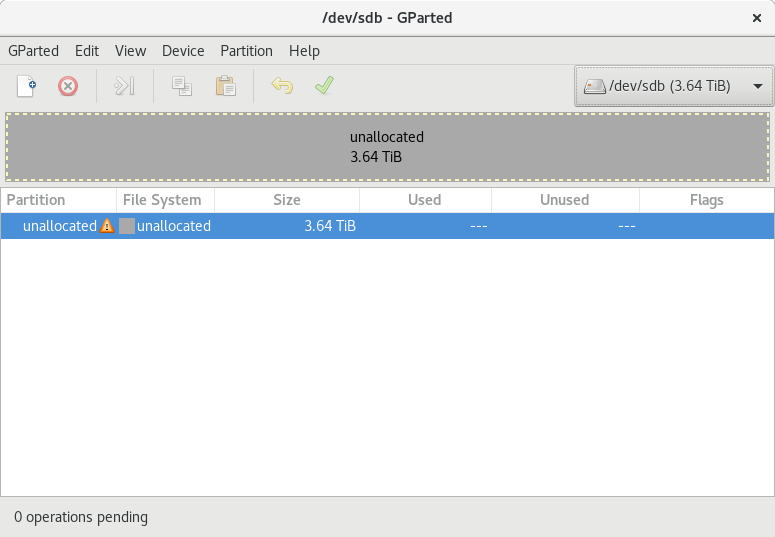Click the hard drive icon in device selector
The width and height of the screenshot is (775, 537).
(x=595, y=87)
